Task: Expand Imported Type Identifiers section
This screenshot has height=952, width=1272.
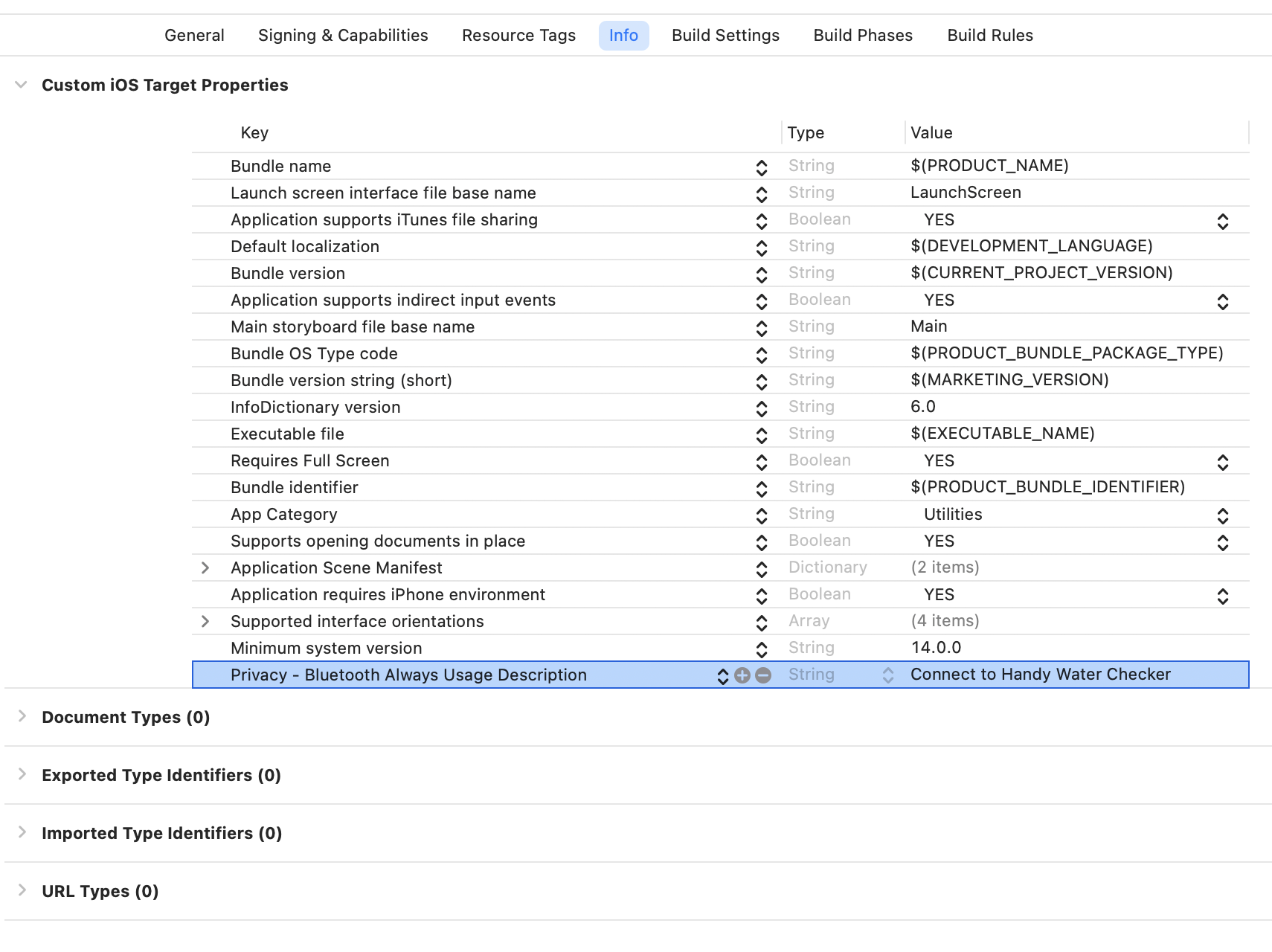Action: pos(22,832)
